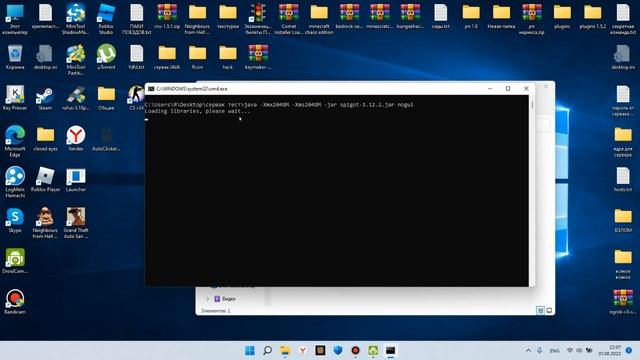Launch the uTorrent desktop shortcut
The width and height of the screenshot is (640, 360).
(x=106, y=56)
